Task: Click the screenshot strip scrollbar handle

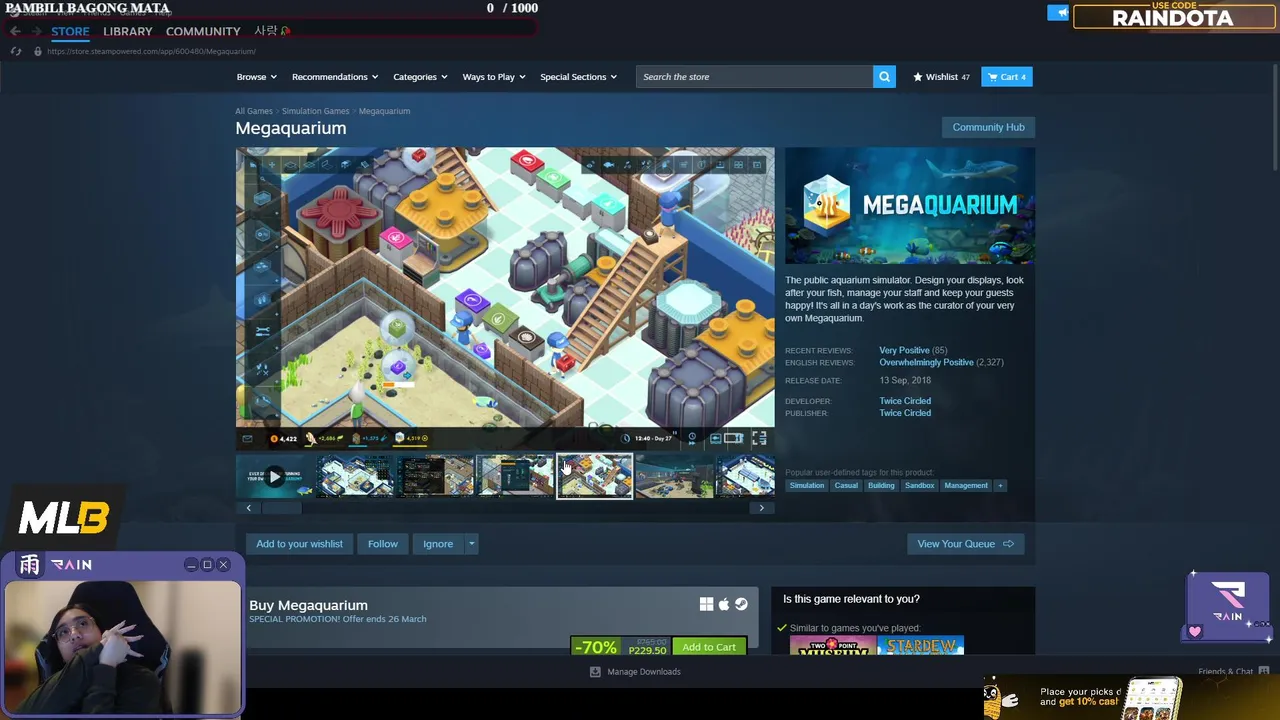Action: pyautogui.click(x=281, y=508)
